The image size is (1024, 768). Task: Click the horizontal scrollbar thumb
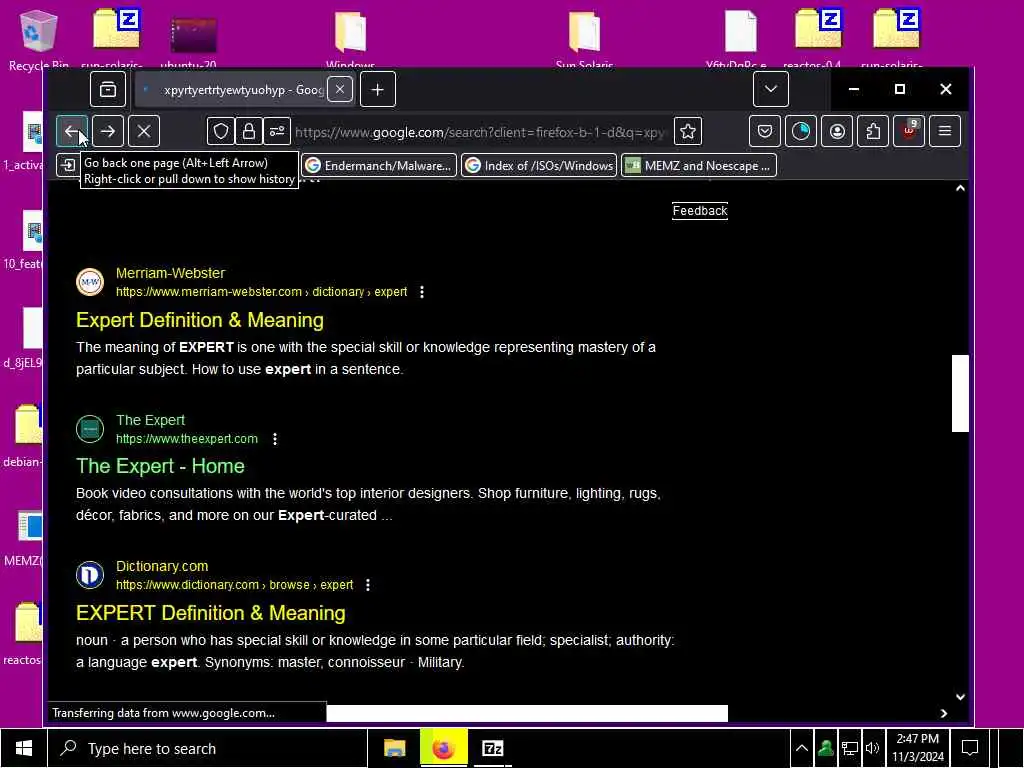point(527,713)
